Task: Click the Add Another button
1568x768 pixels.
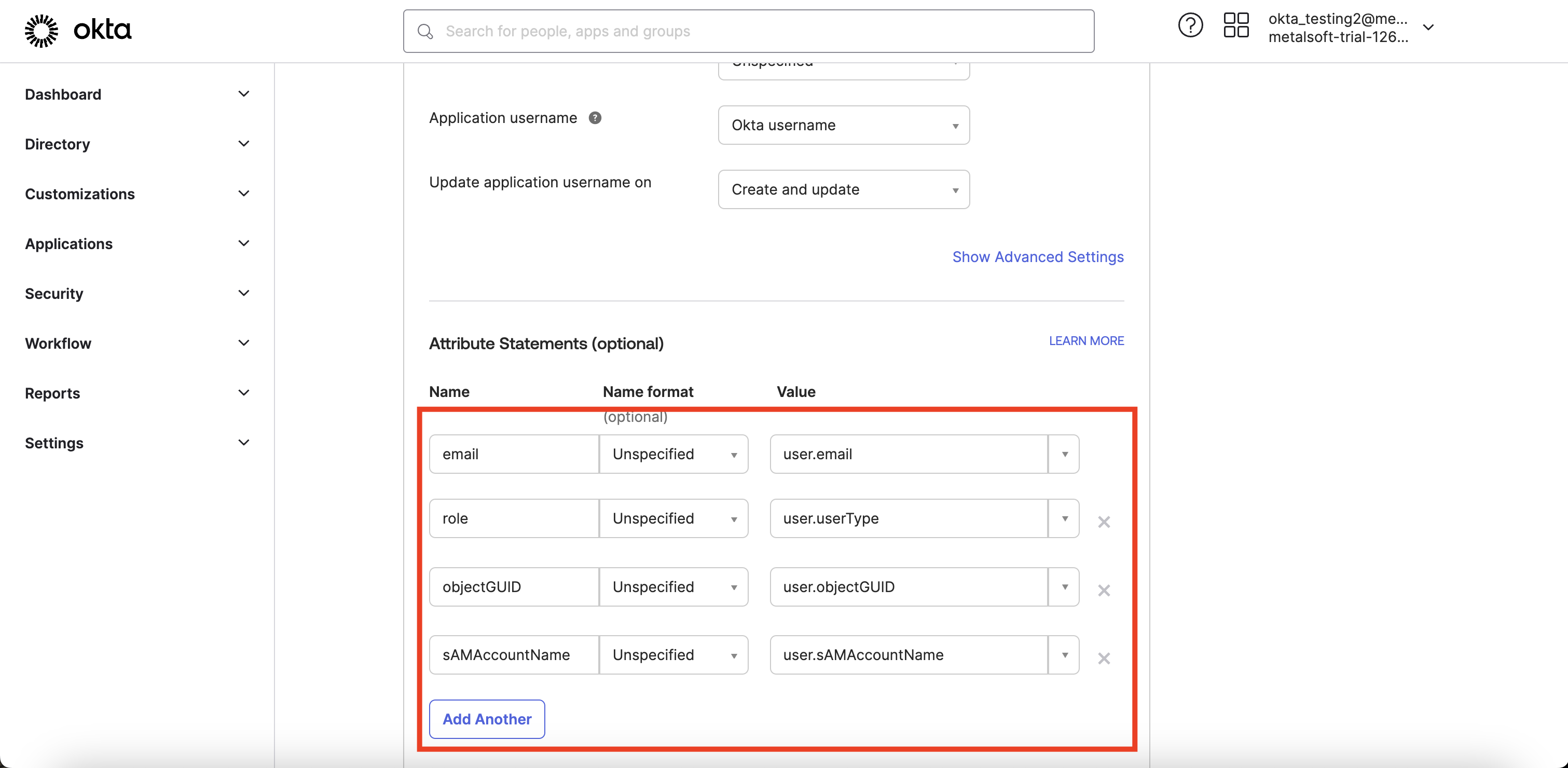Action: [x=486, y=719]
